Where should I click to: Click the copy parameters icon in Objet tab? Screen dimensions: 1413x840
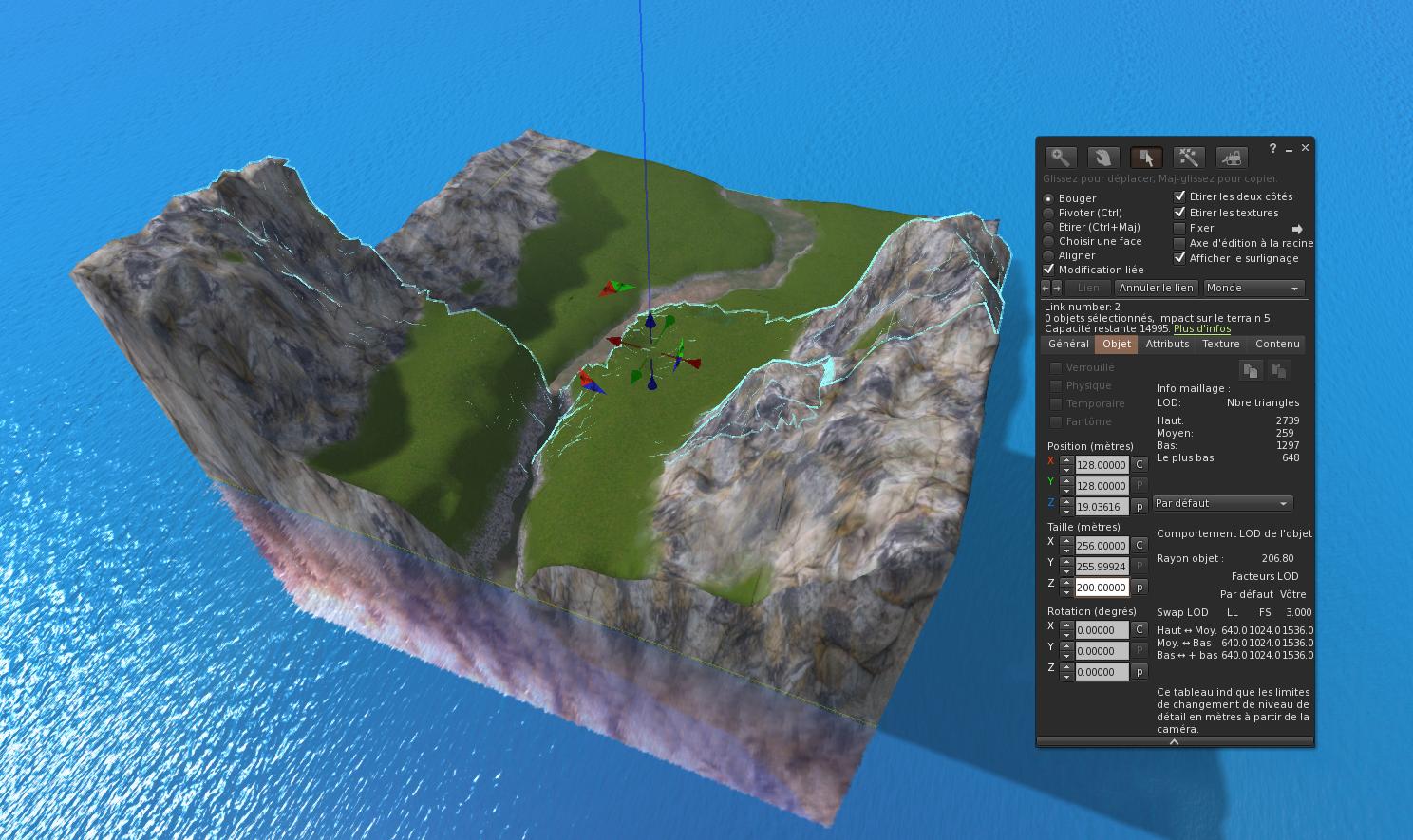pos(1251,370)
